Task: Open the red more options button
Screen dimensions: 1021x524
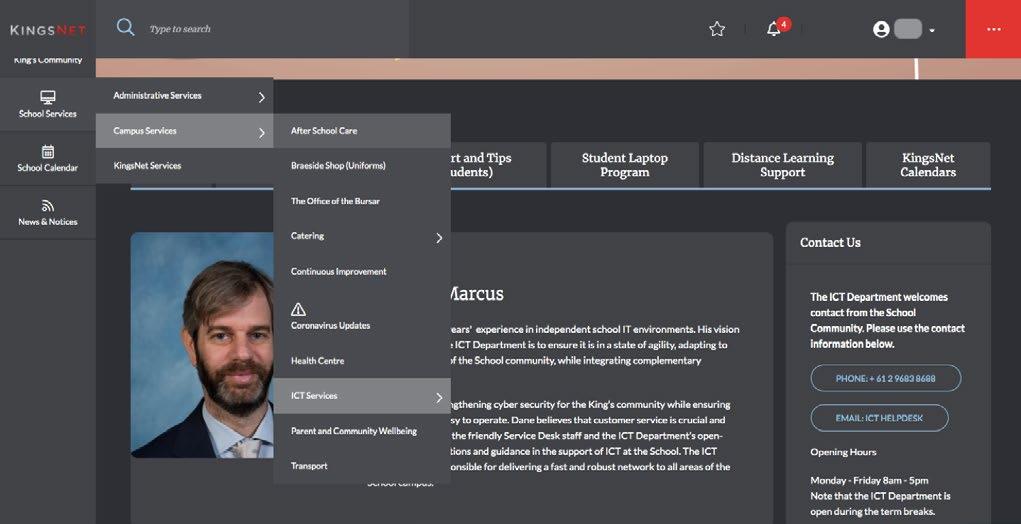Action: coord(993,29)
